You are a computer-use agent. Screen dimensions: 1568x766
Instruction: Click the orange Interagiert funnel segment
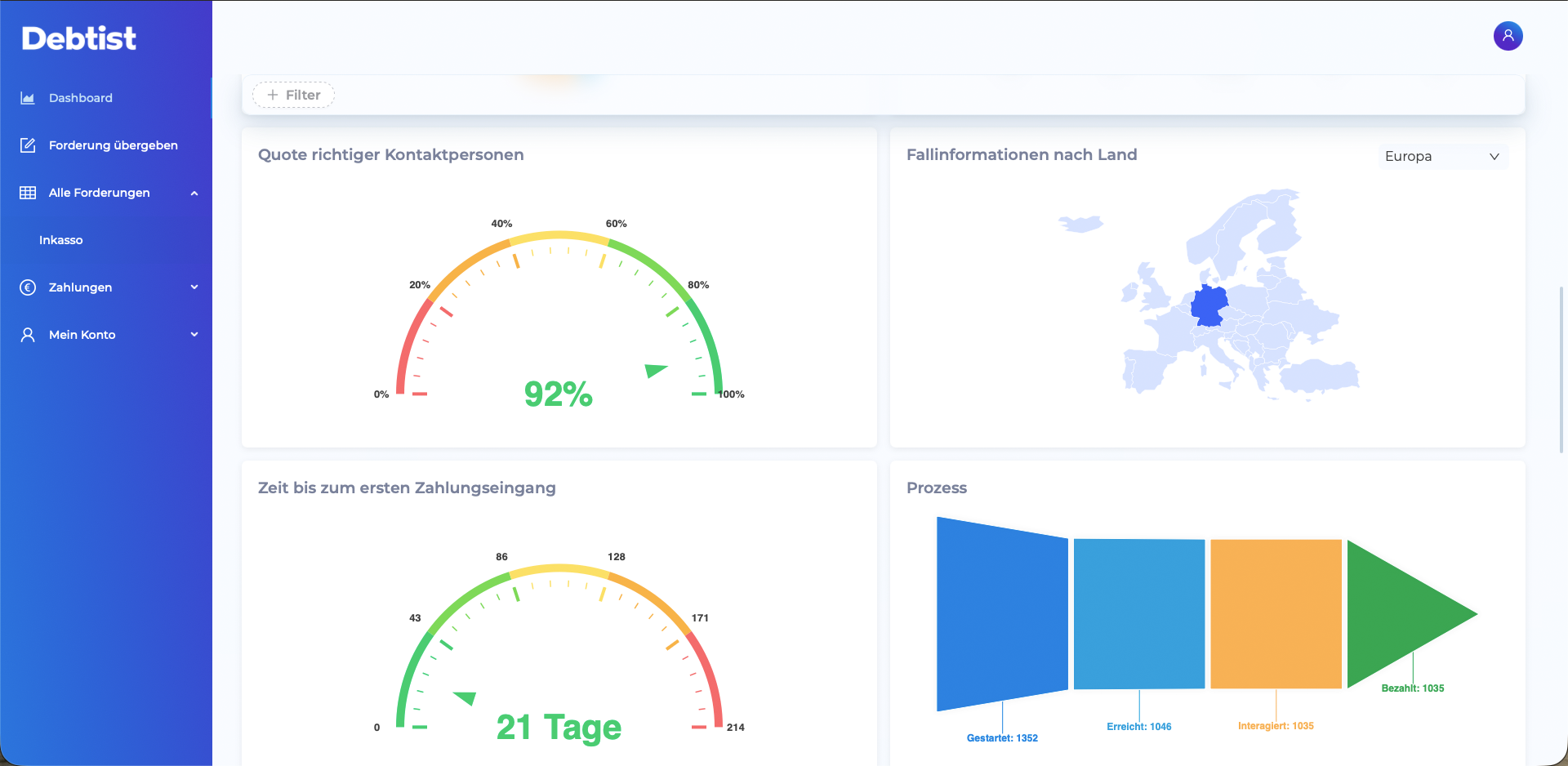tap(1276, 613)
